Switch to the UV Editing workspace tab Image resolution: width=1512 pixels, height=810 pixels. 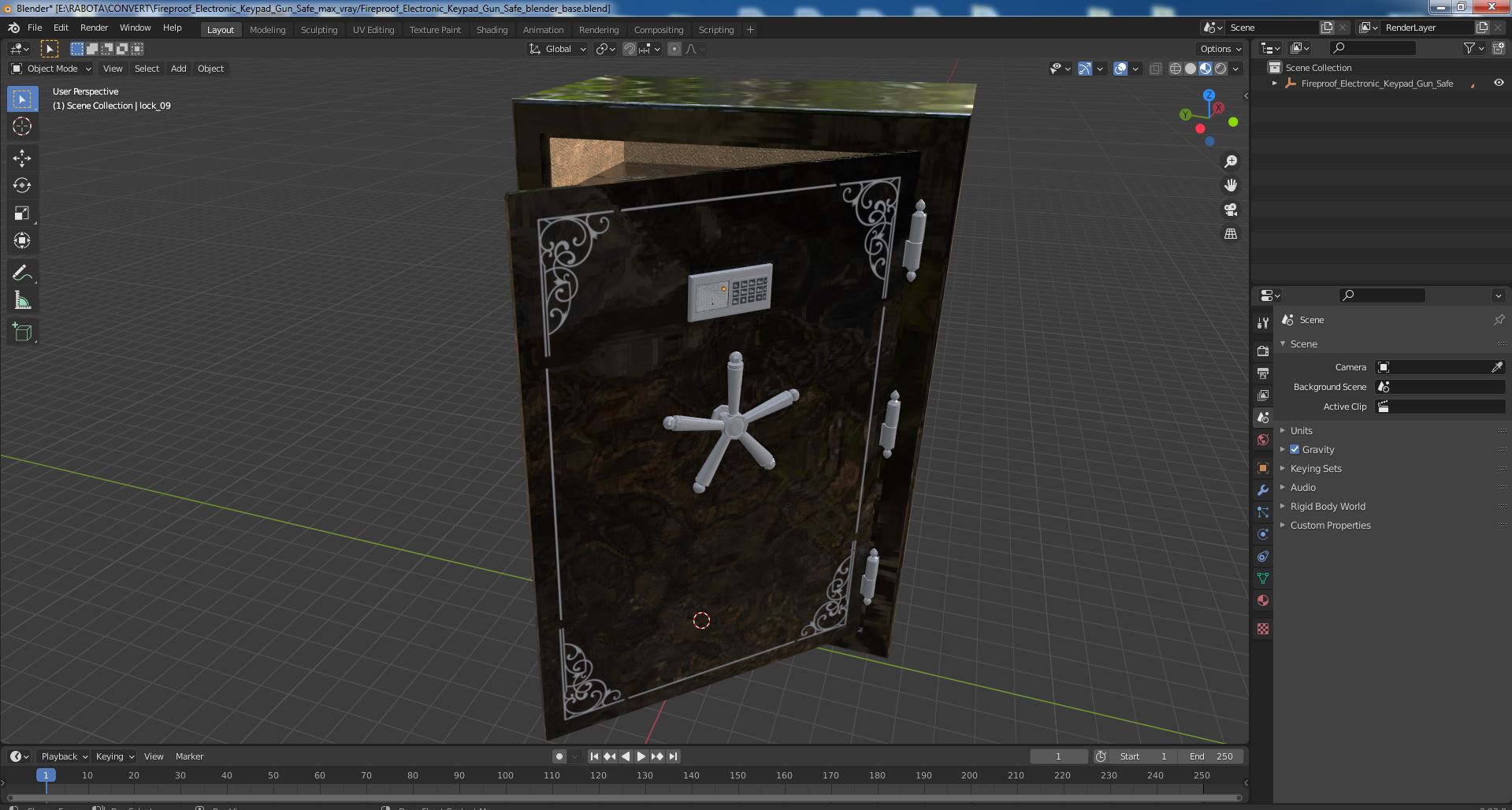click(x=373, y=30)
